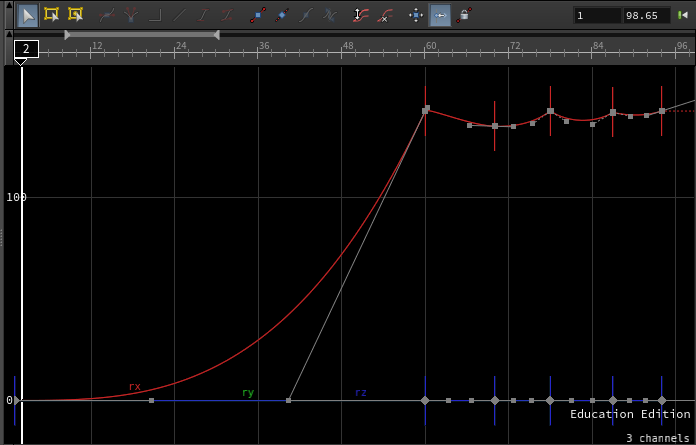The height and width of the screenshot is (445, 696).
Task: Collapse the range bar using its left arrow
Action: (x=9, y=34)
